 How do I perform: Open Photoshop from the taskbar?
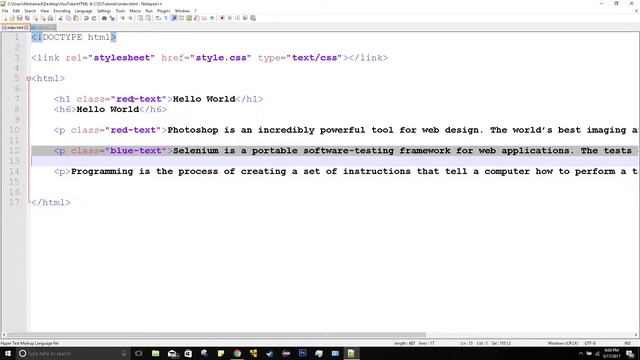[302, 353]
